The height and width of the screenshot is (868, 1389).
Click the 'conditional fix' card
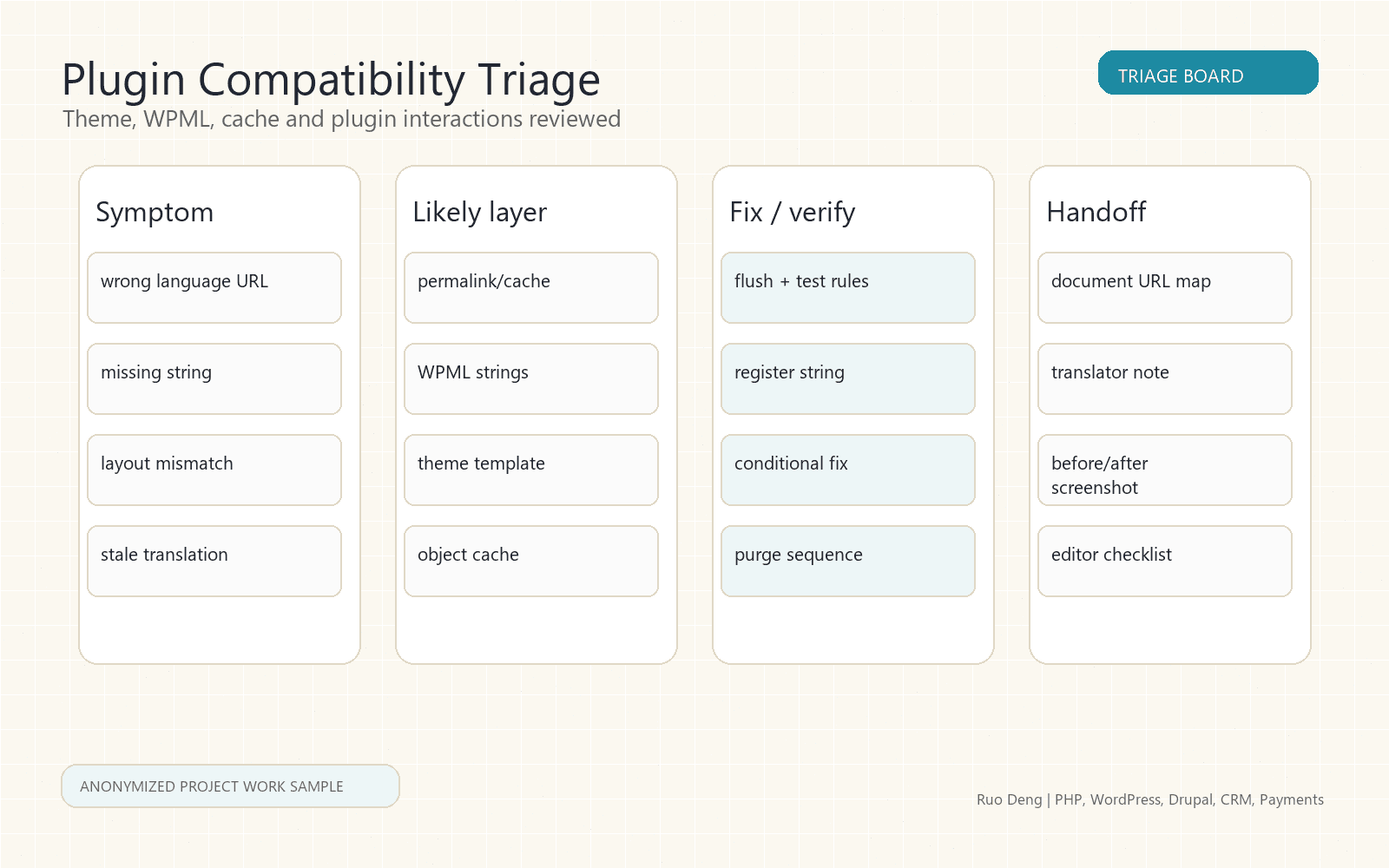(848, 470)
